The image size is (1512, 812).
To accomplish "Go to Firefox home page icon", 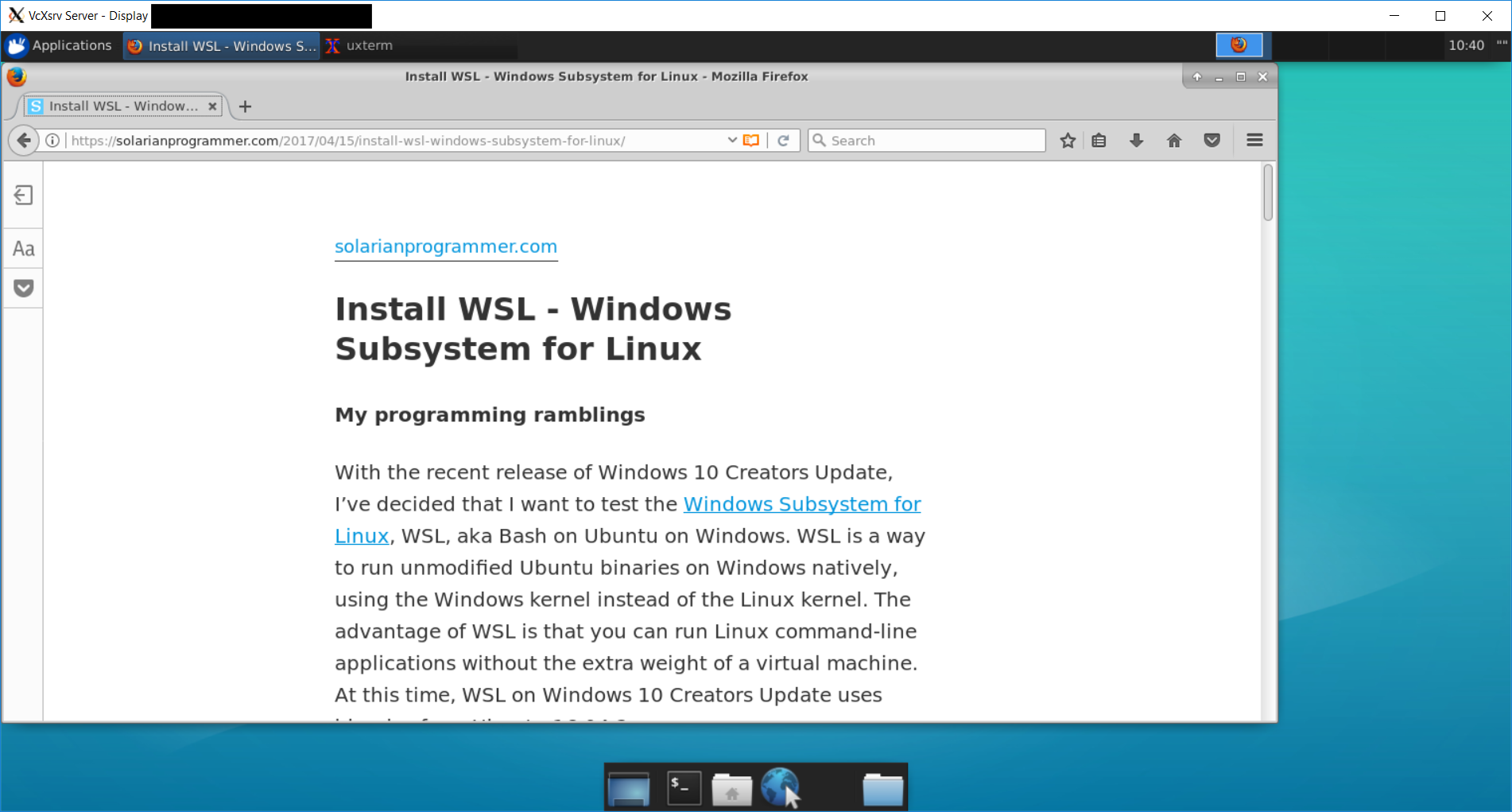I will [x=1174, y=141].
